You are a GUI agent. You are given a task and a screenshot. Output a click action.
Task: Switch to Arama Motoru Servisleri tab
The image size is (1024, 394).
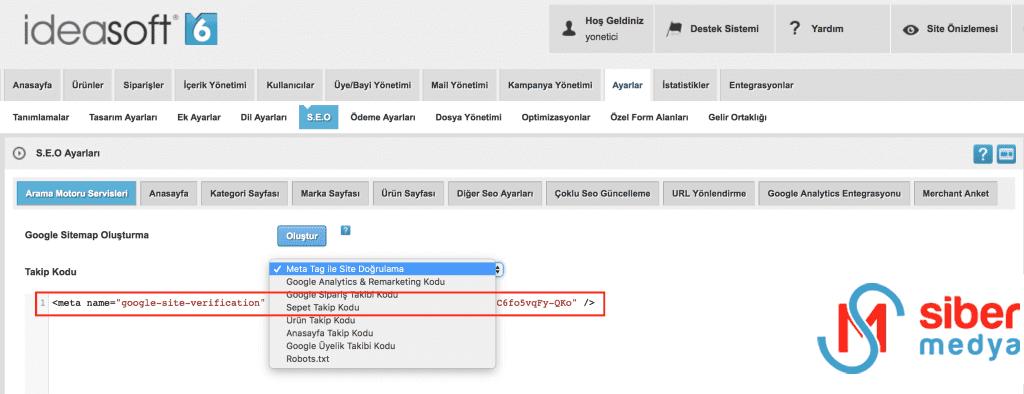pyautogui.click(x=76, y=194)
